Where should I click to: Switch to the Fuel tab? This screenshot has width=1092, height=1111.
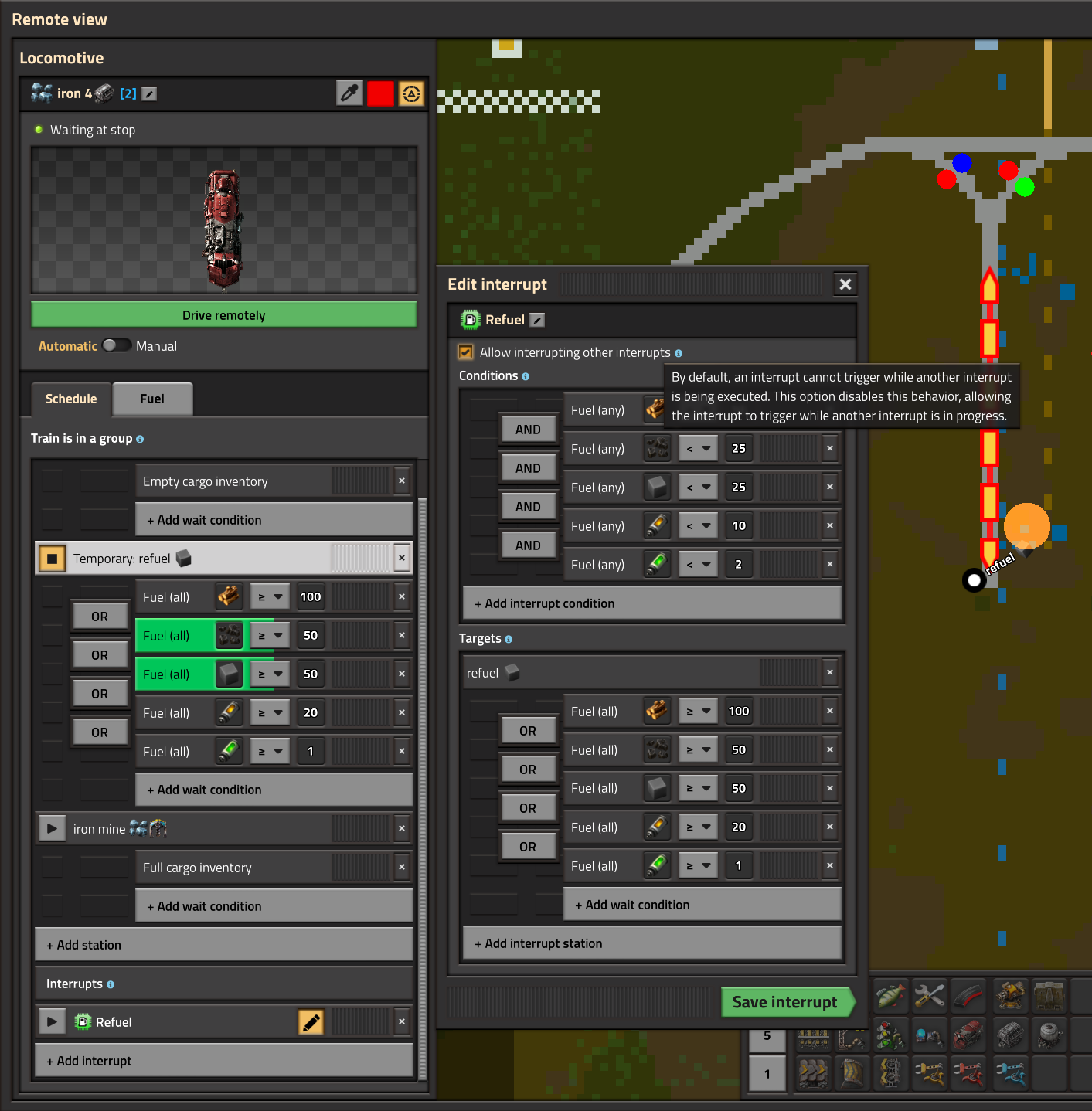[152, 399]
